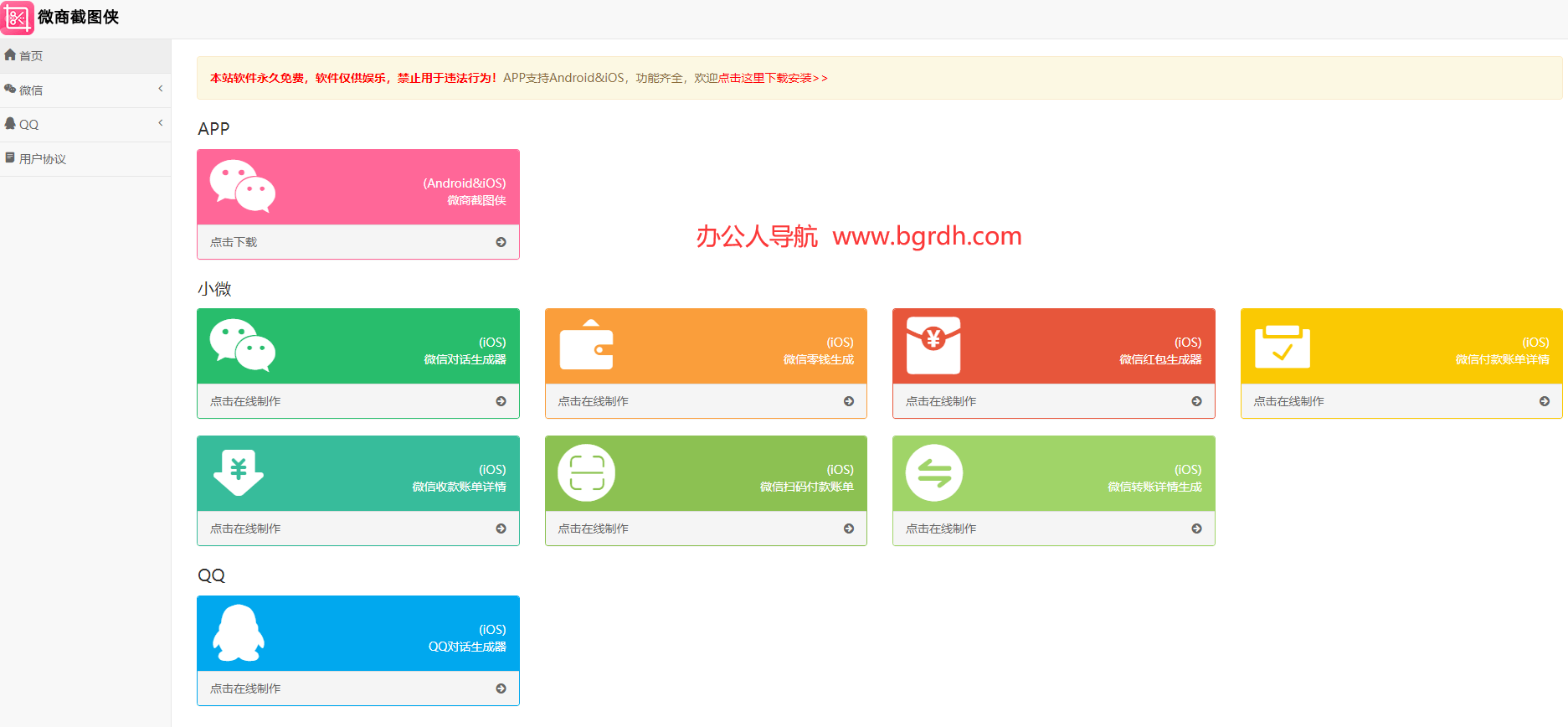Click the 点击这里下载安装>> link
This screenshot has height=727, width=1568.
tap(773, 78)
